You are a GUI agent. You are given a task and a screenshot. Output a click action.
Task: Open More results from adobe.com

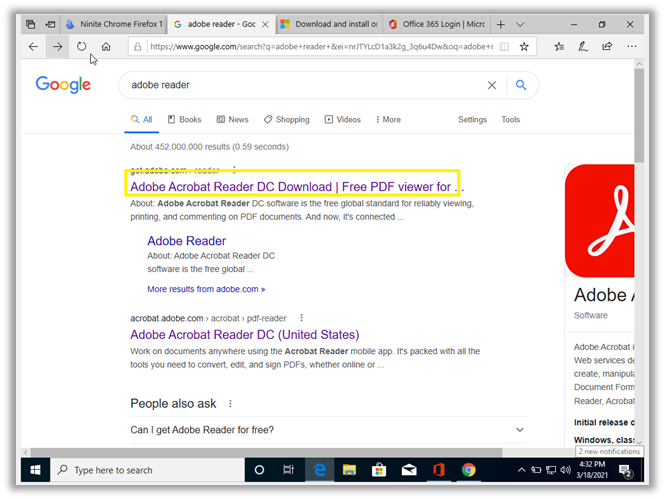(206, 289)
